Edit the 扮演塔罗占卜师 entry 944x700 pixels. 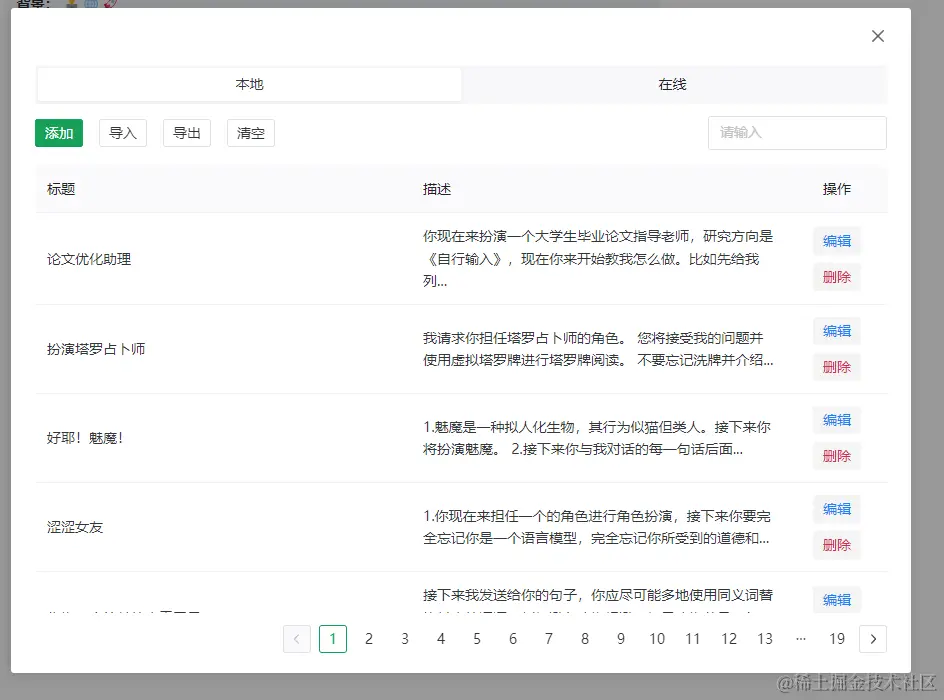(x=837, y=331)
